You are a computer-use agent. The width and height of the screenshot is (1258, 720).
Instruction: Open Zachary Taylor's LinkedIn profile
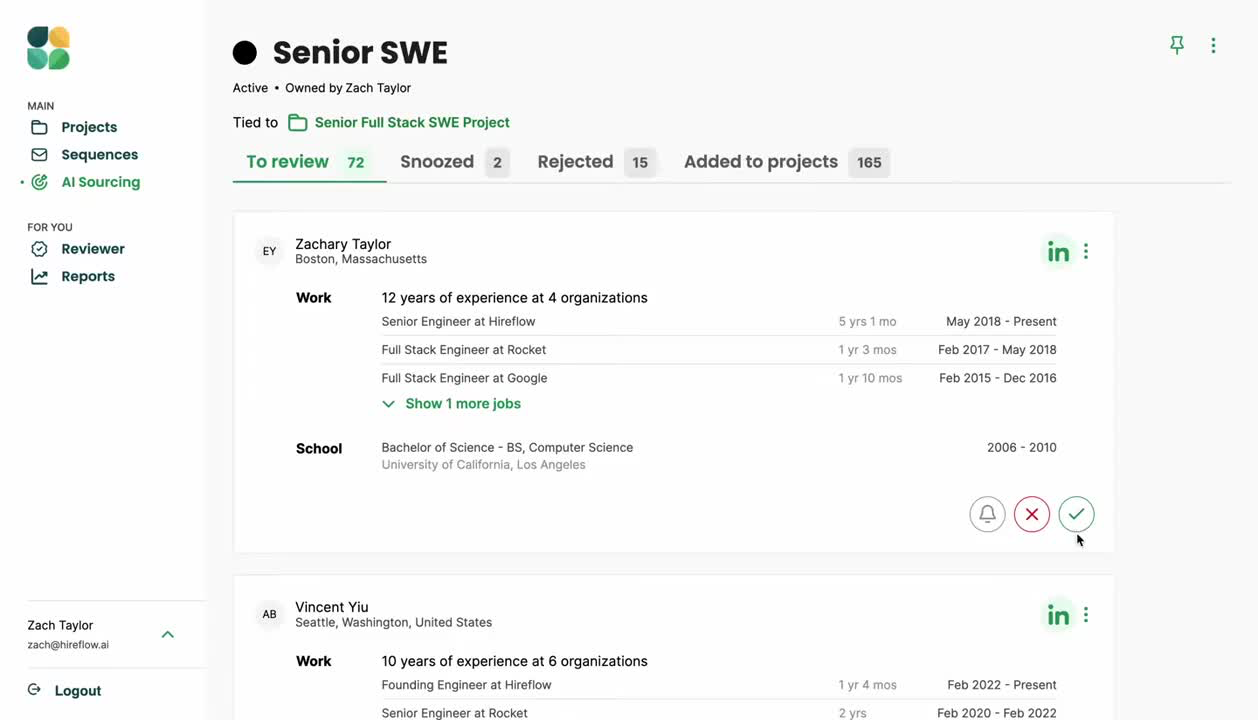[1058, 251]
